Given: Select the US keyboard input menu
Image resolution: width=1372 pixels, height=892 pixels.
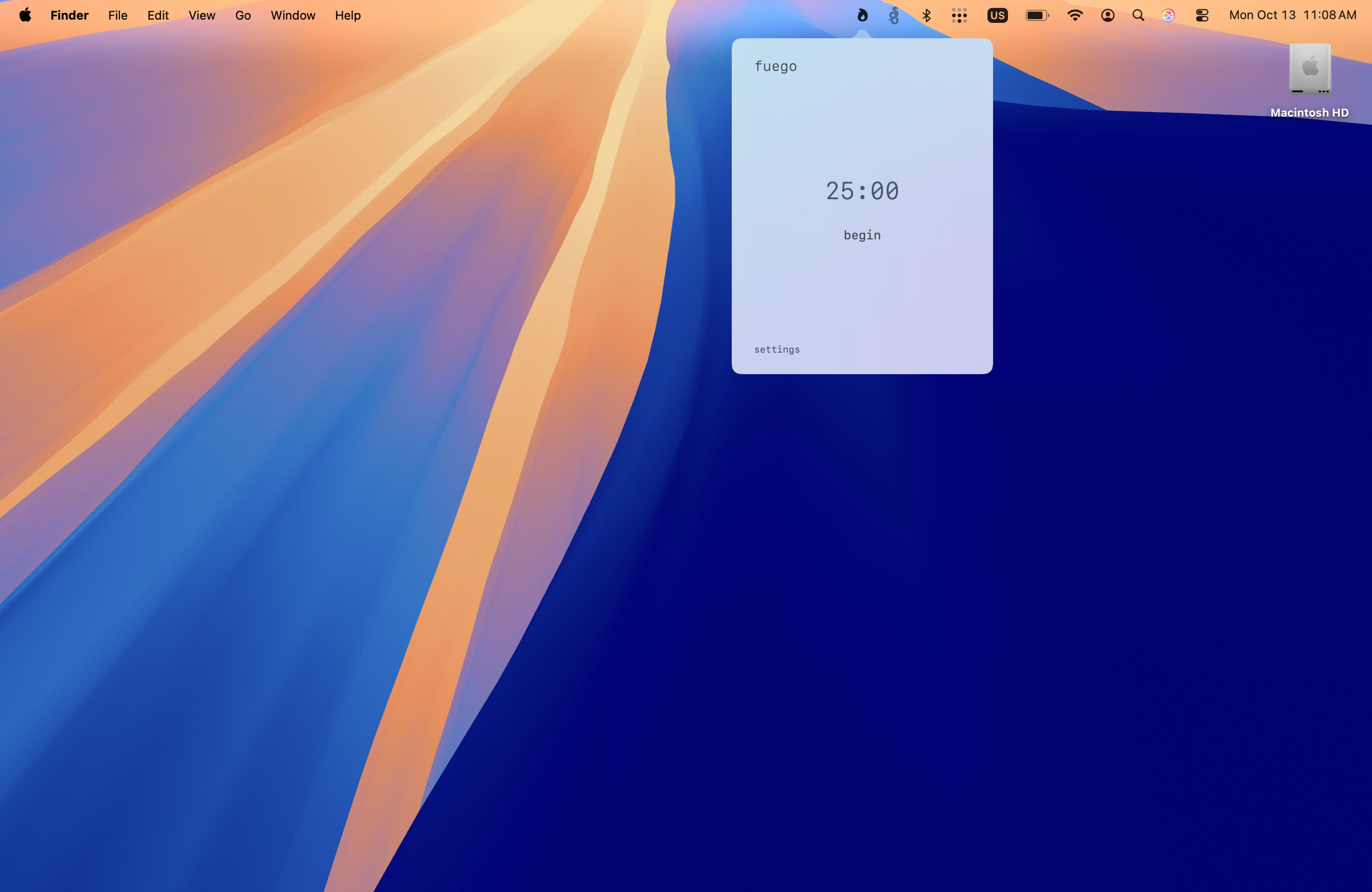Looking at the screenshot, I should [997, 16].
